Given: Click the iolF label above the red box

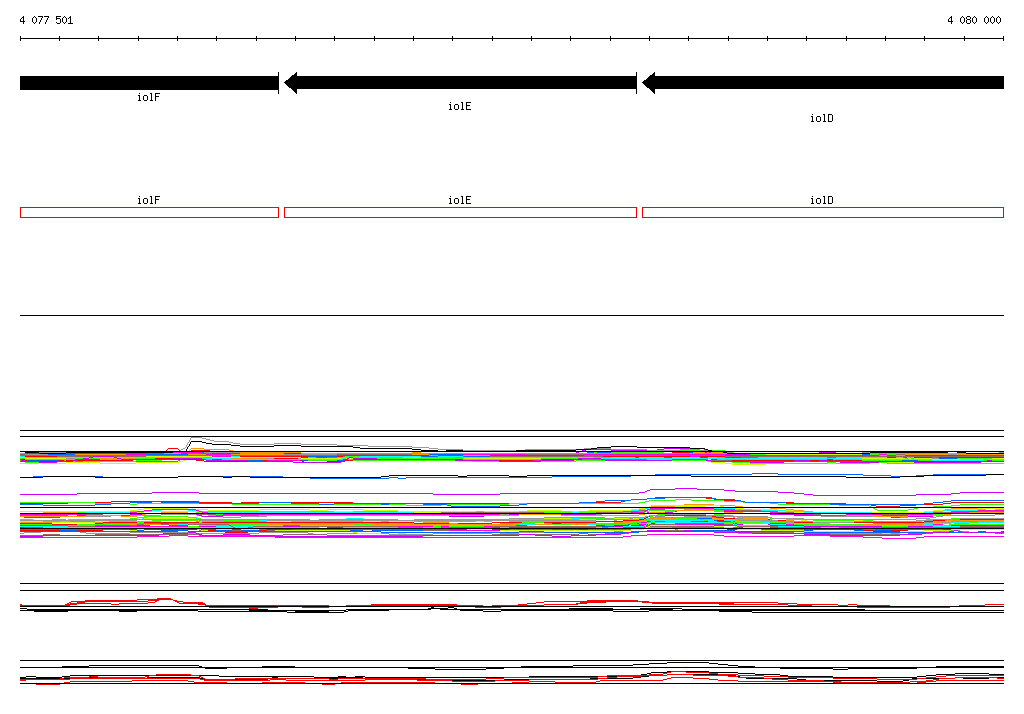Looking at the screenshot, I should click(x=149, y=200).
